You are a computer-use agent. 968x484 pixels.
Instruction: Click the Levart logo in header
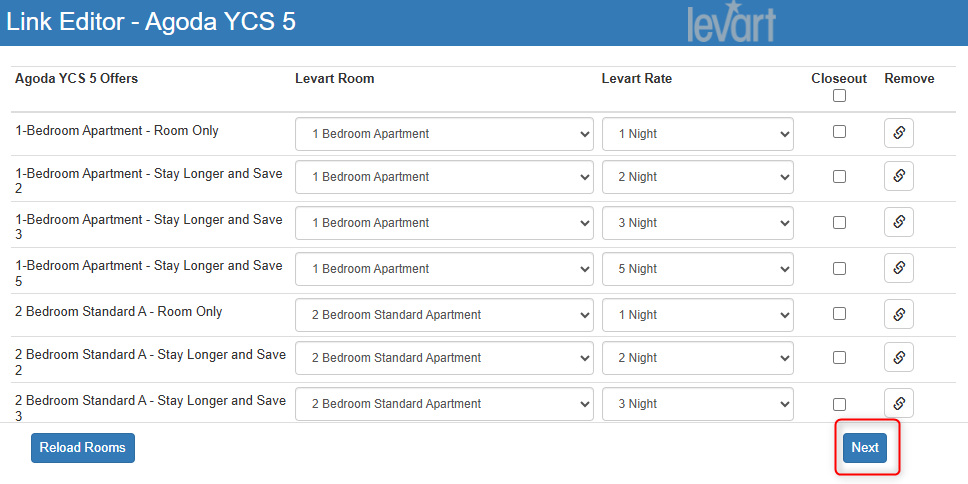tap(731, 24)
